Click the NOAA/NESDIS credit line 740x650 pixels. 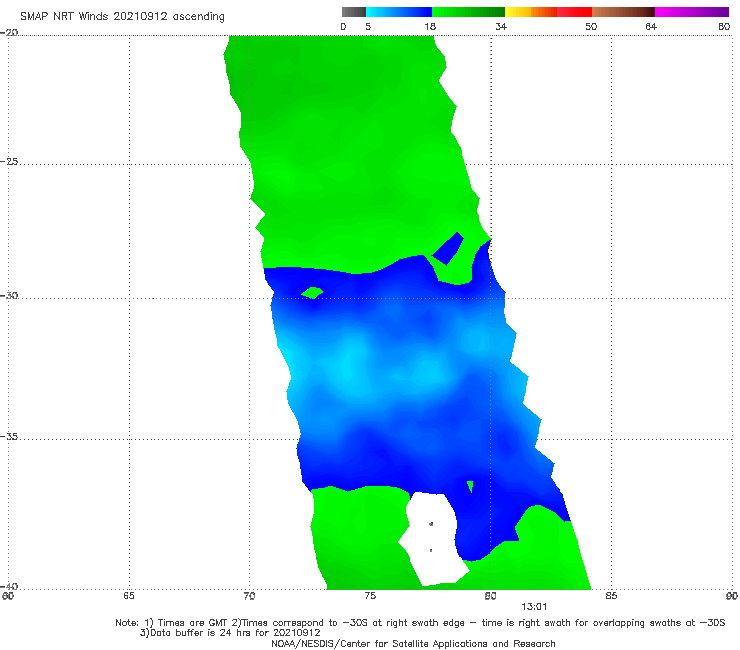click(x=413, y=644)
